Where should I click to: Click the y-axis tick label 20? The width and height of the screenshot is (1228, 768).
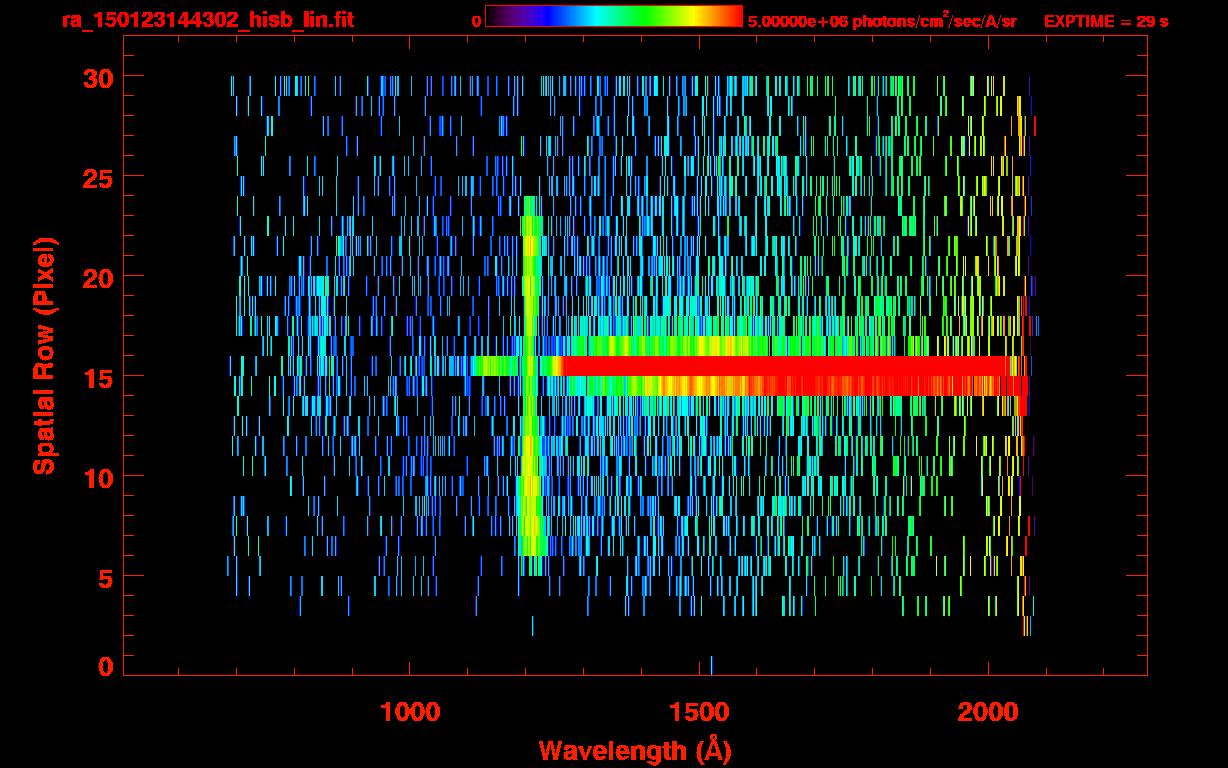(x=96, y=277)
